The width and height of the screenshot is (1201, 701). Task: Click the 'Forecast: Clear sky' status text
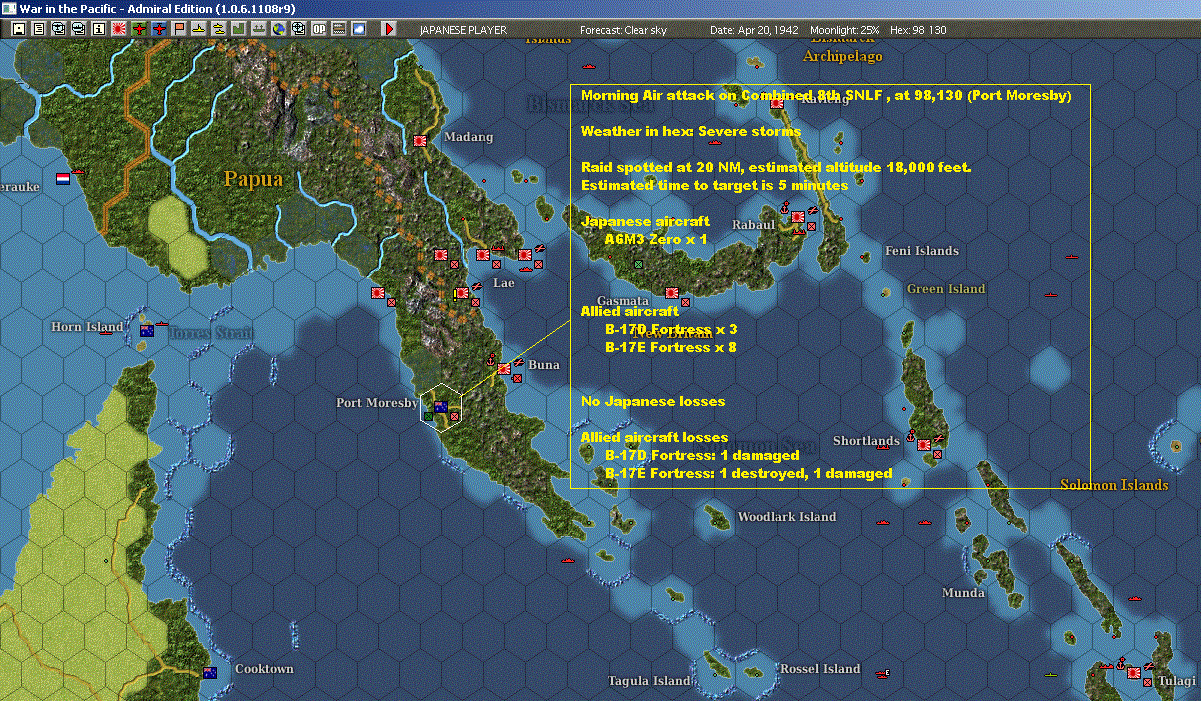point(623,30)
